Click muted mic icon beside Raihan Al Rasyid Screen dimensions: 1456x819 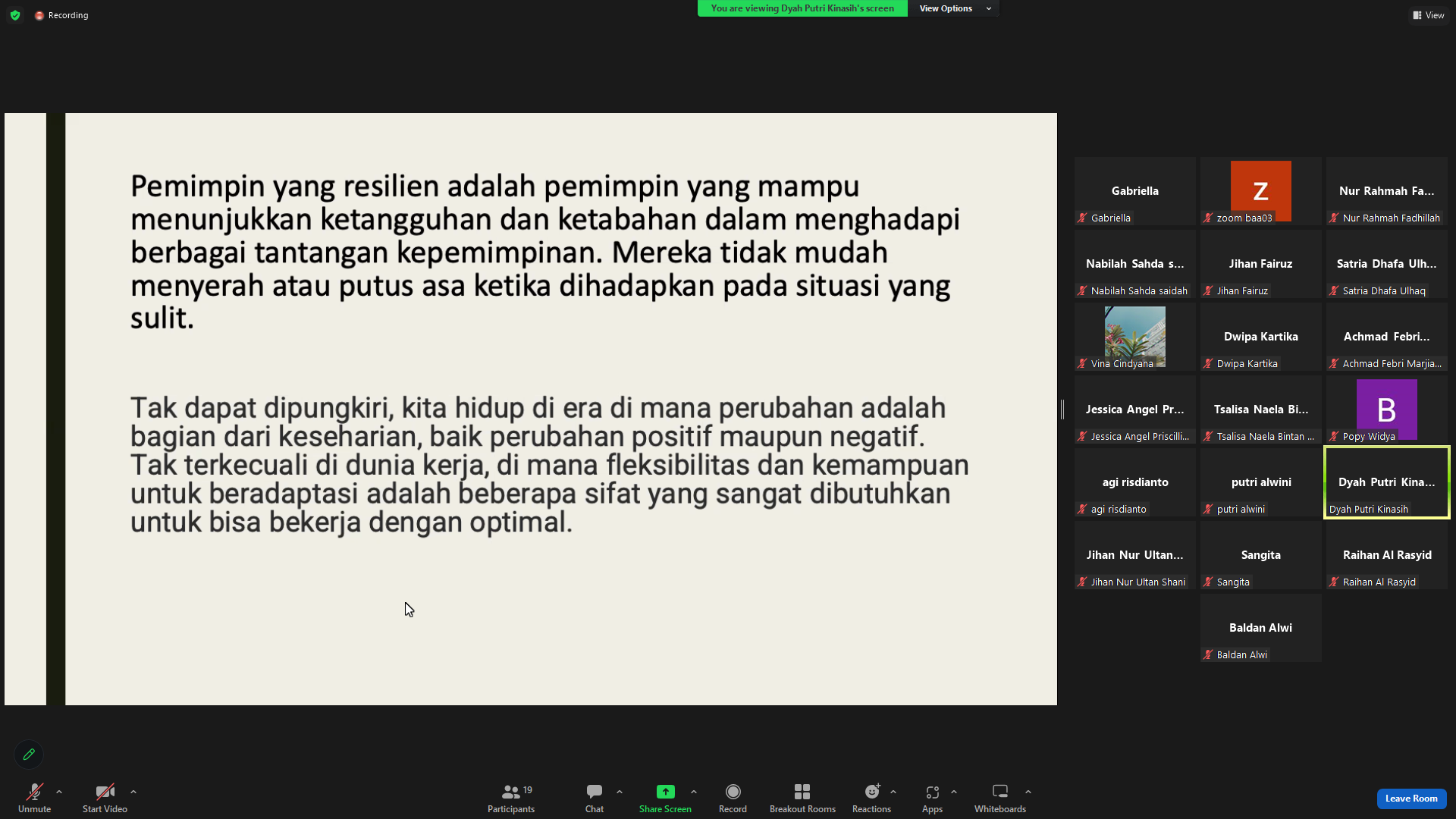(x=1334, y=582)
